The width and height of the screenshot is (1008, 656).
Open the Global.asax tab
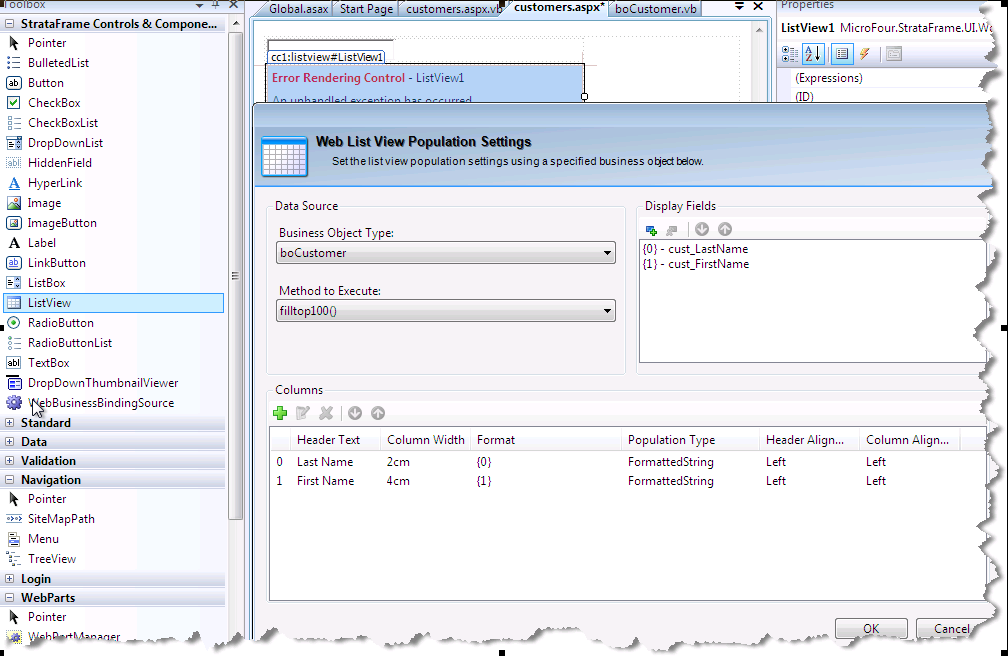(x=300, y=9)
